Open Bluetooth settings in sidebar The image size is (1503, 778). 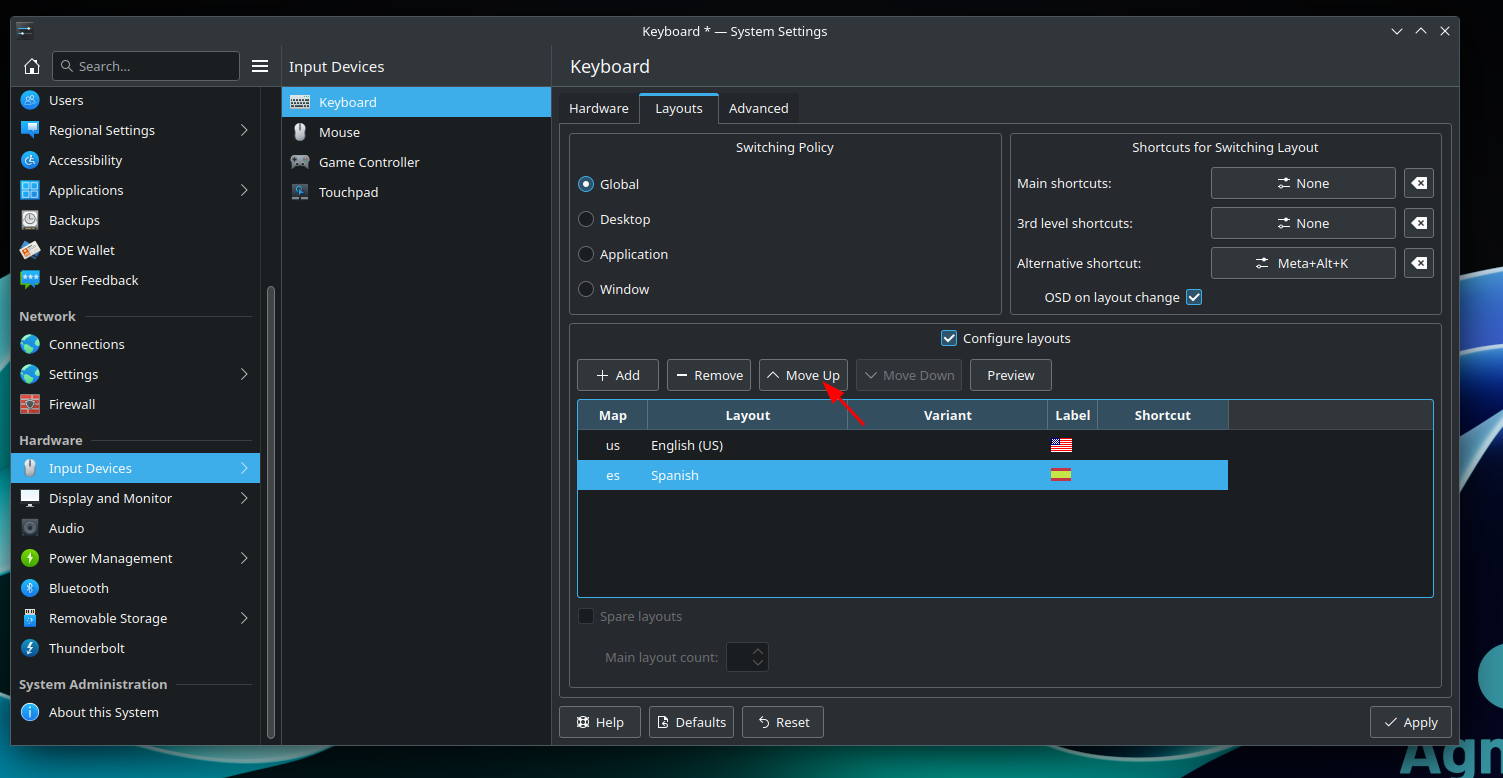pos(78,588)
